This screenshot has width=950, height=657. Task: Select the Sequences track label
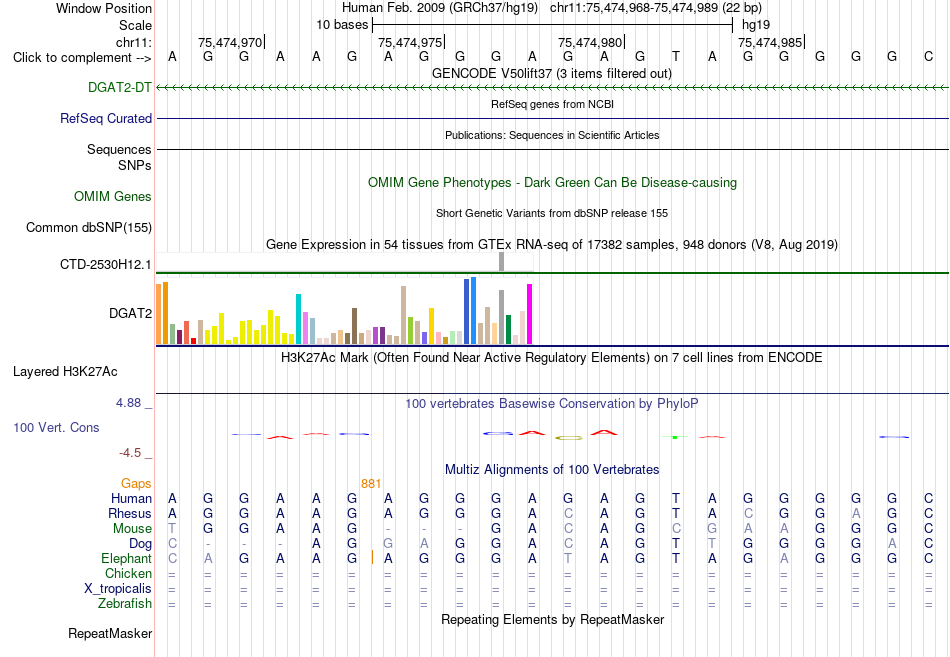point(119,149)
